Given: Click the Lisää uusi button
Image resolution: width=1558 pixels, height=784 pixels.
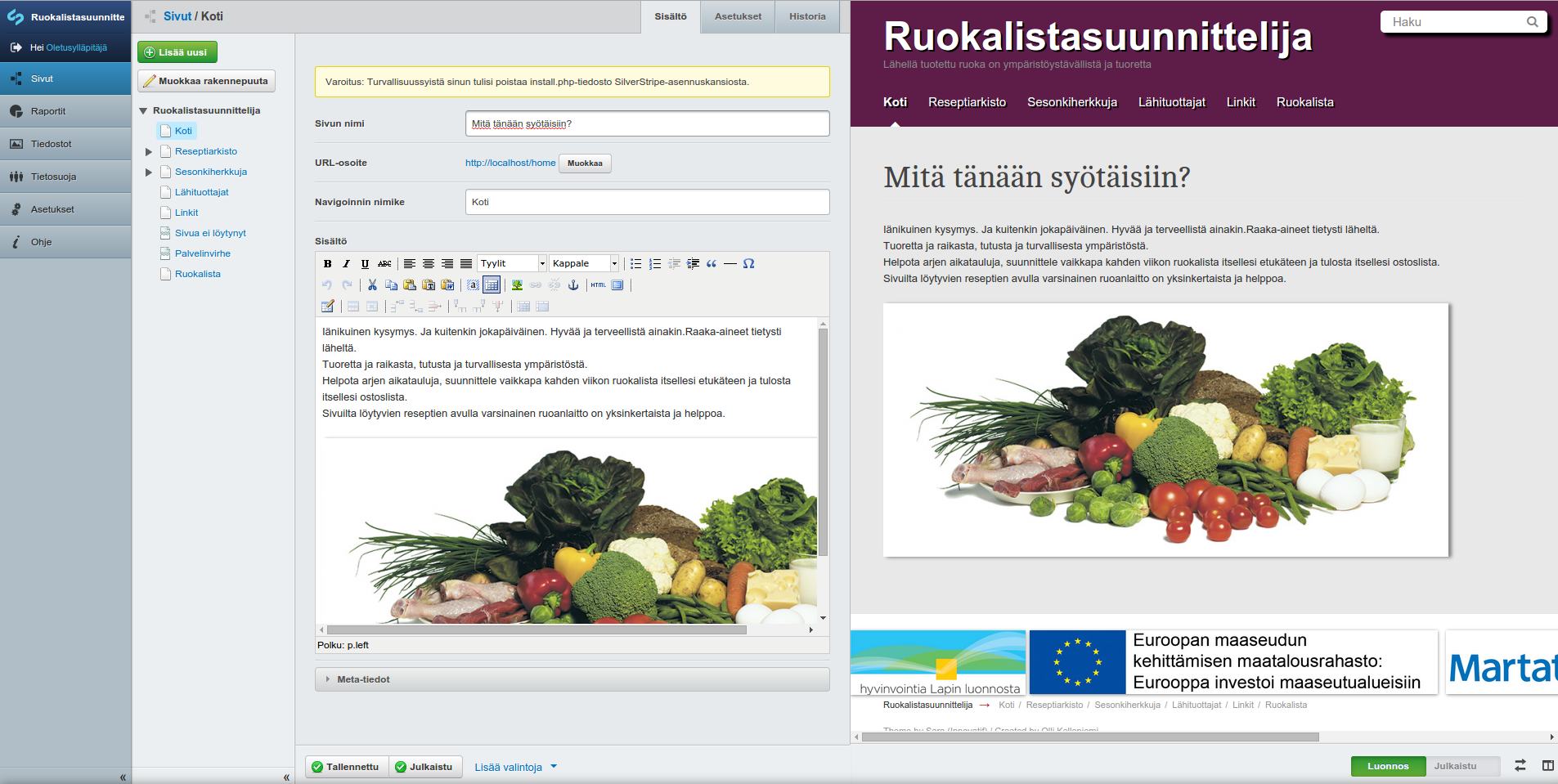Looking at the screenshot, I should click(177, 52).
